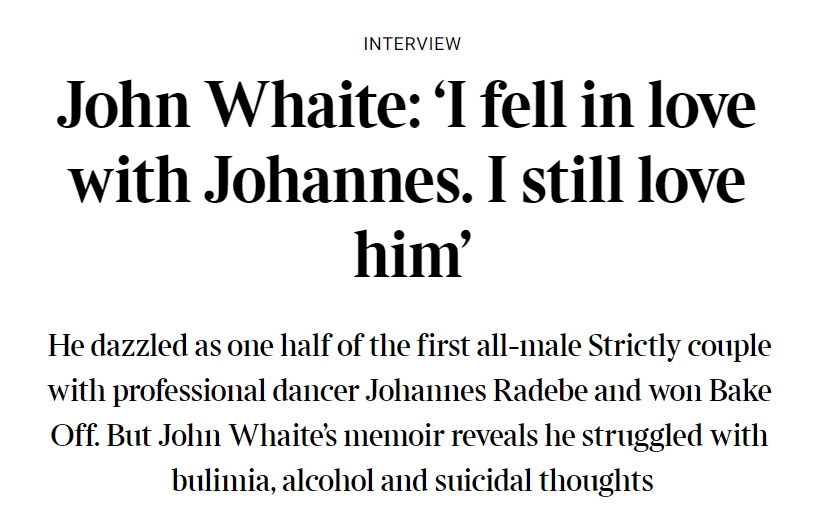The height and width of the screenshot is (514, 819).
Task: Click the word 'bulimia' in the subheading
Action: point(224,482)
